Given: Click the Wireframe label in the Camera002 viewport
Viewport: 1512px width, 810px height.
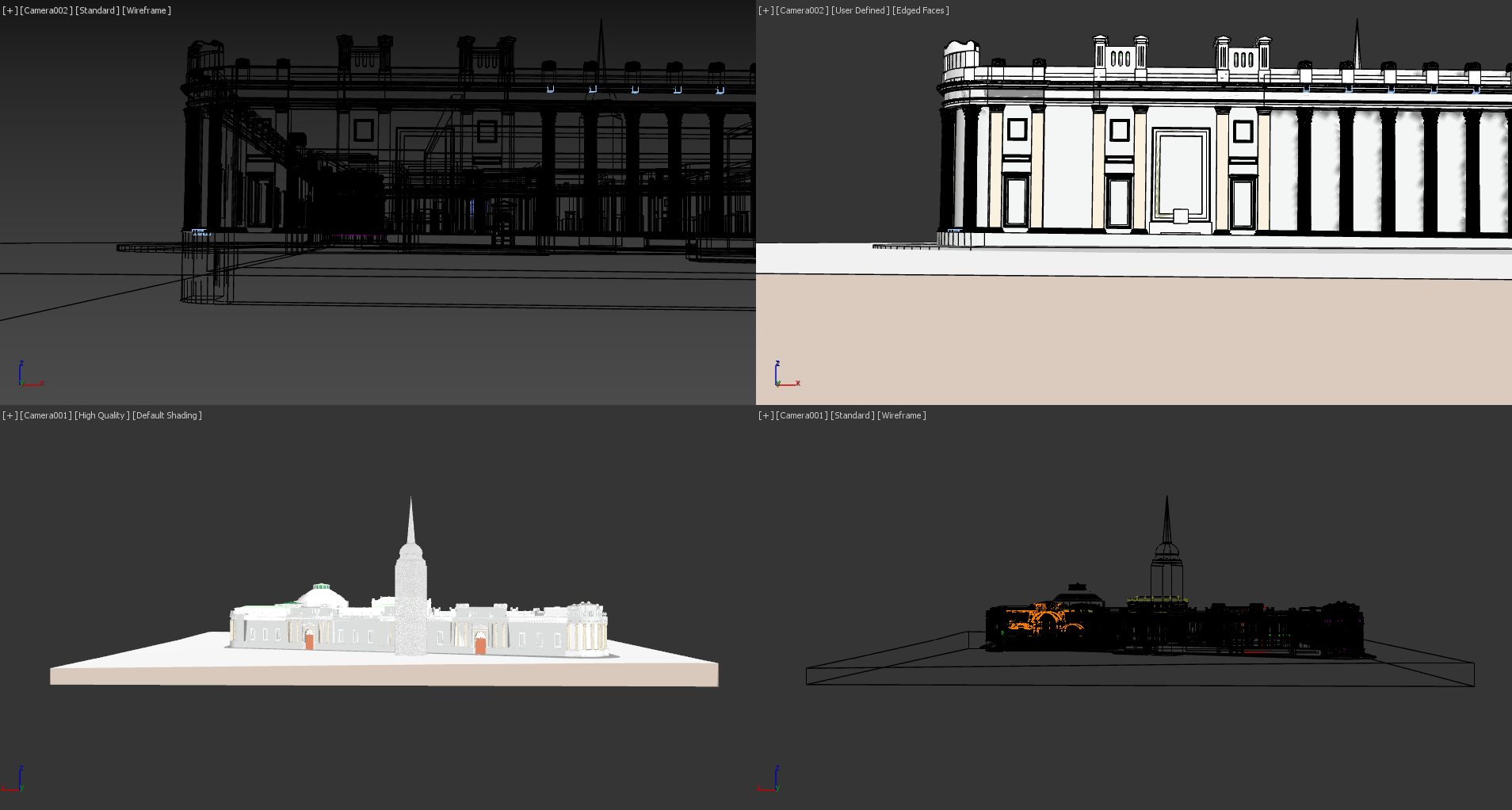Looking at the screenshot, I should pyautogui.click(x=147, y=10).
